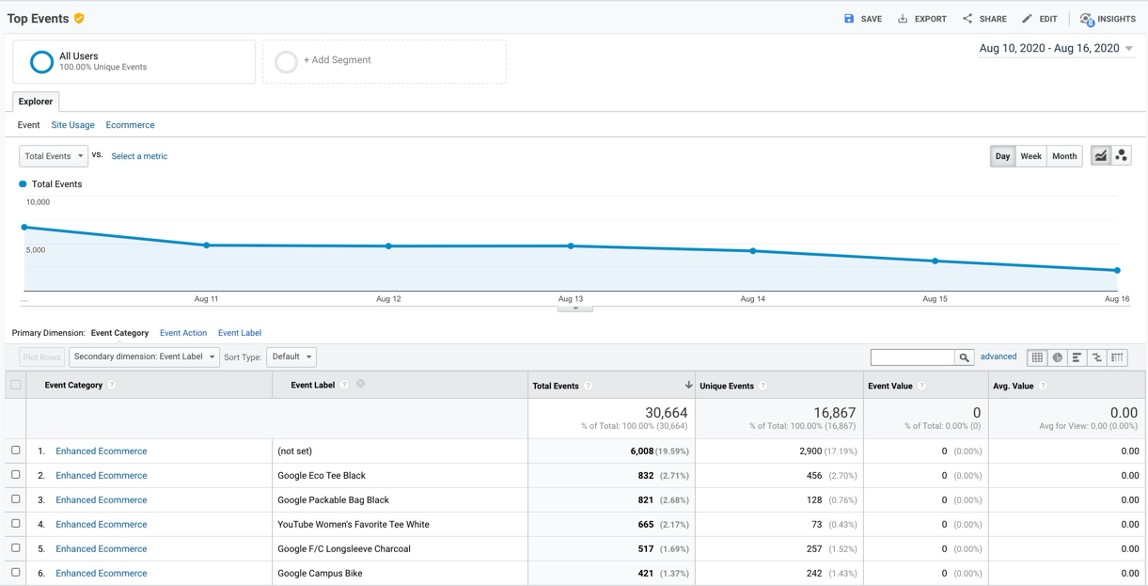Open the Total Events metric dropdown
This screenshot has width=1148, height=586.
(53, 156)
